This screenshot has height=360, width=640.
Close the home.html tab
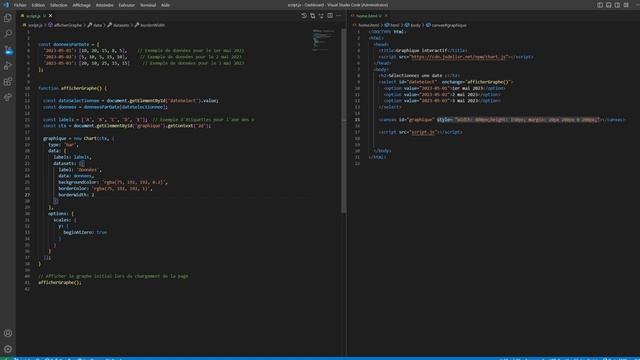(x=386, y=16)
